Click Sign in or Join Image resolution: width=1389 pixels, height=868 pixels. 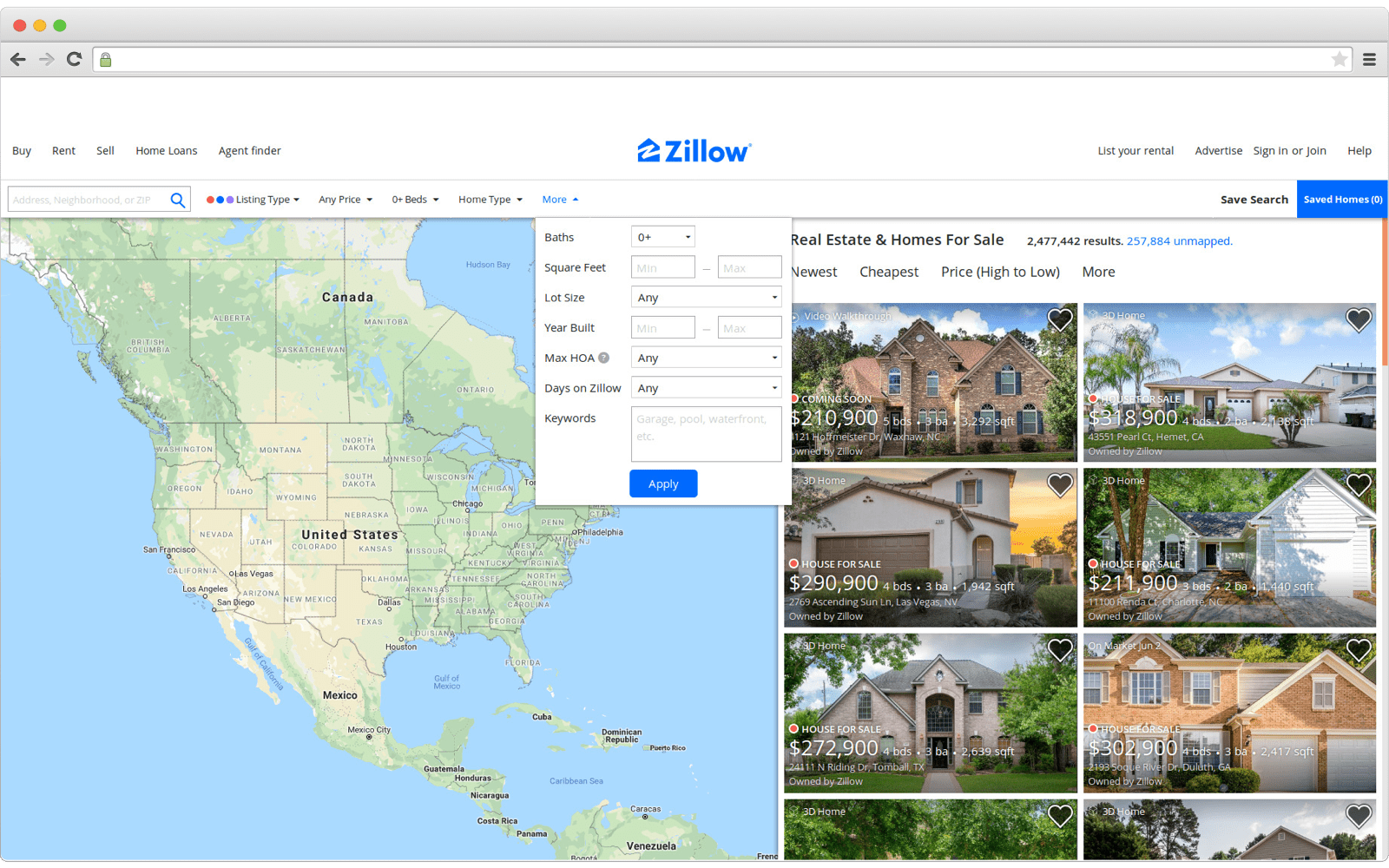tap(1289, 151)
